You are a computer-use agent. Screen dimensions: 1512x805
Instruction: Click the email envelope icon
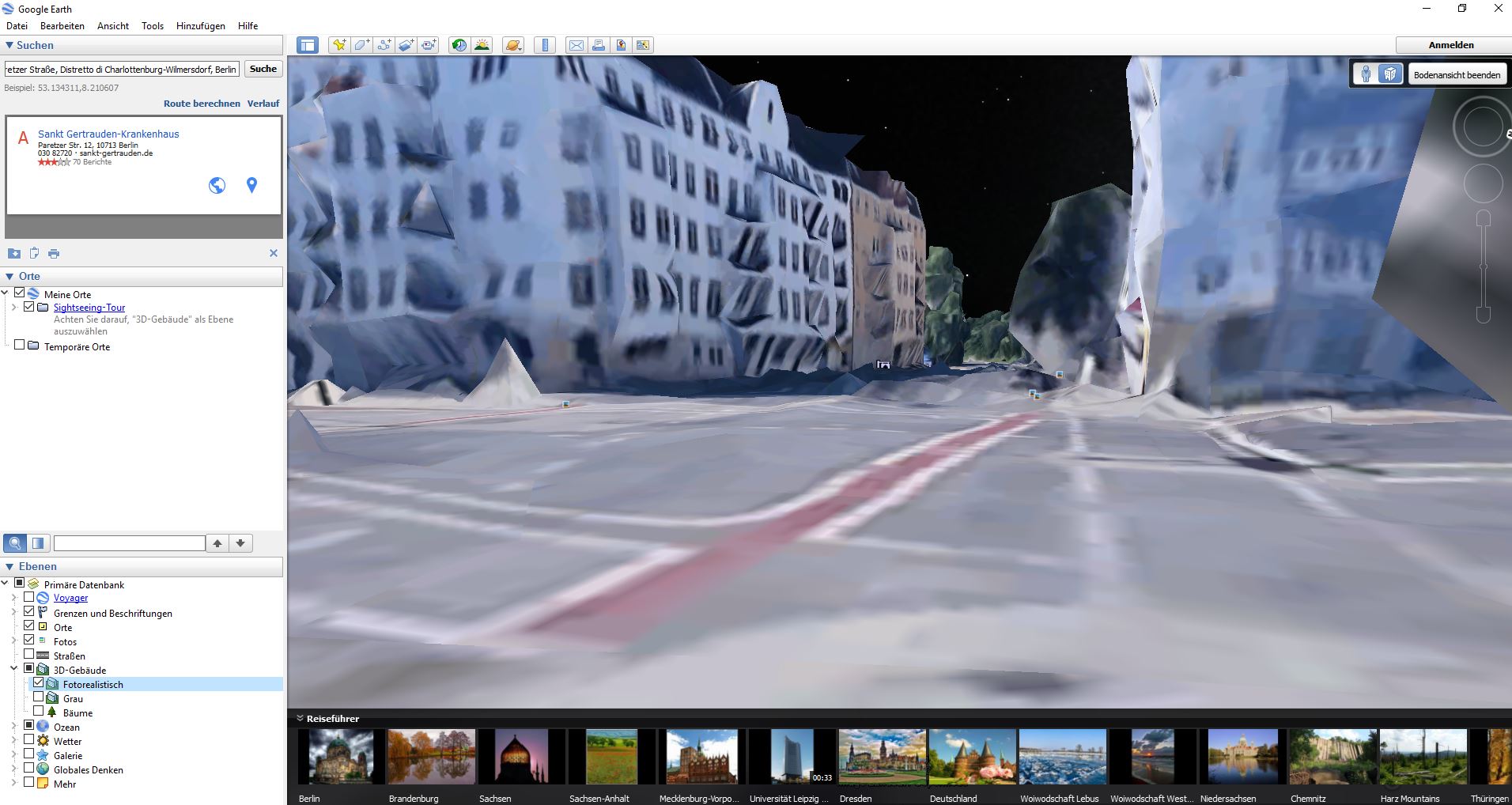[576, 45]
